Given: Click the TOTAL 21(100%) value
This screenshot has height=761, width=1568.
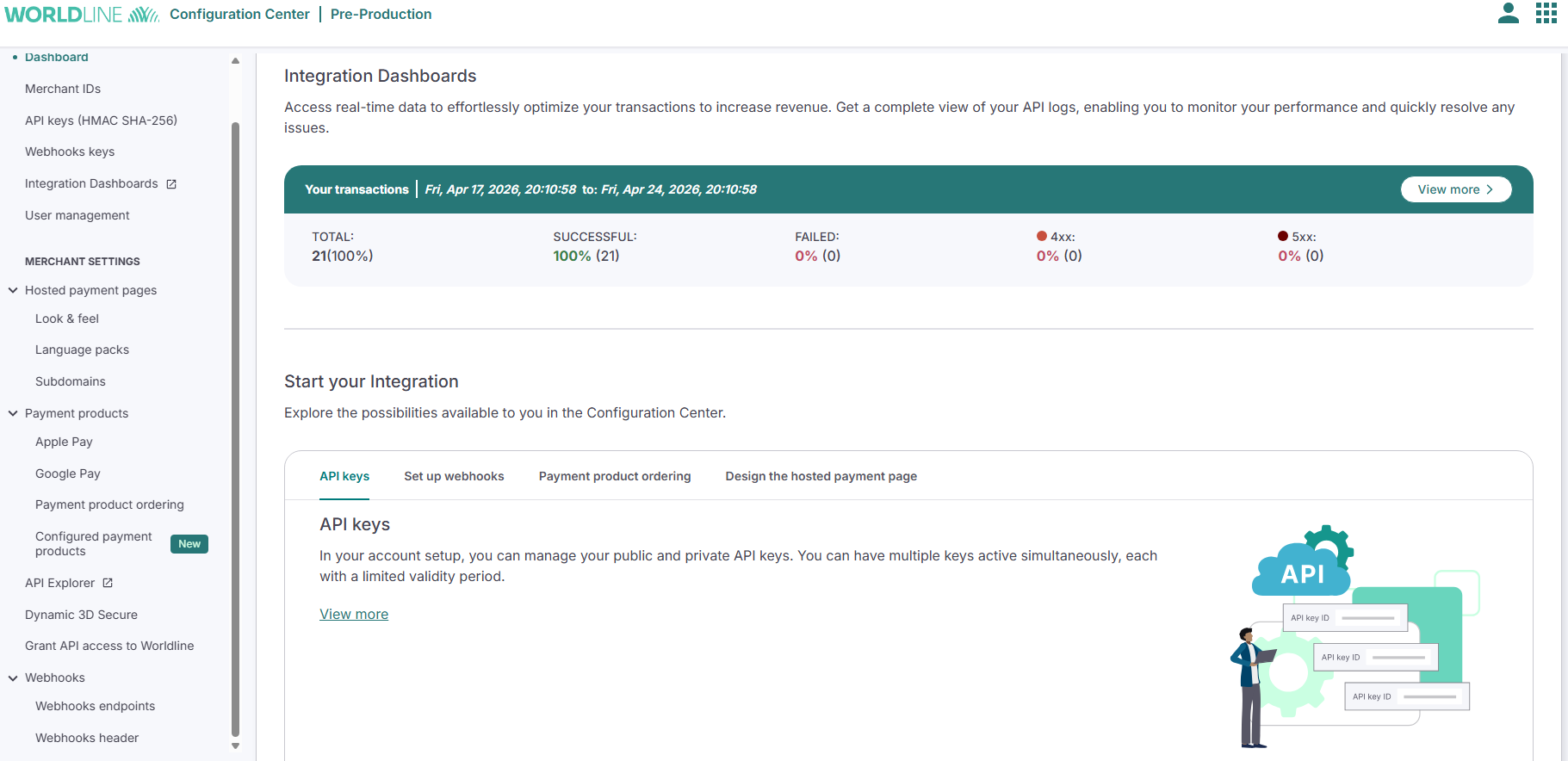Looking at the screenshot, I should point(342,256).
